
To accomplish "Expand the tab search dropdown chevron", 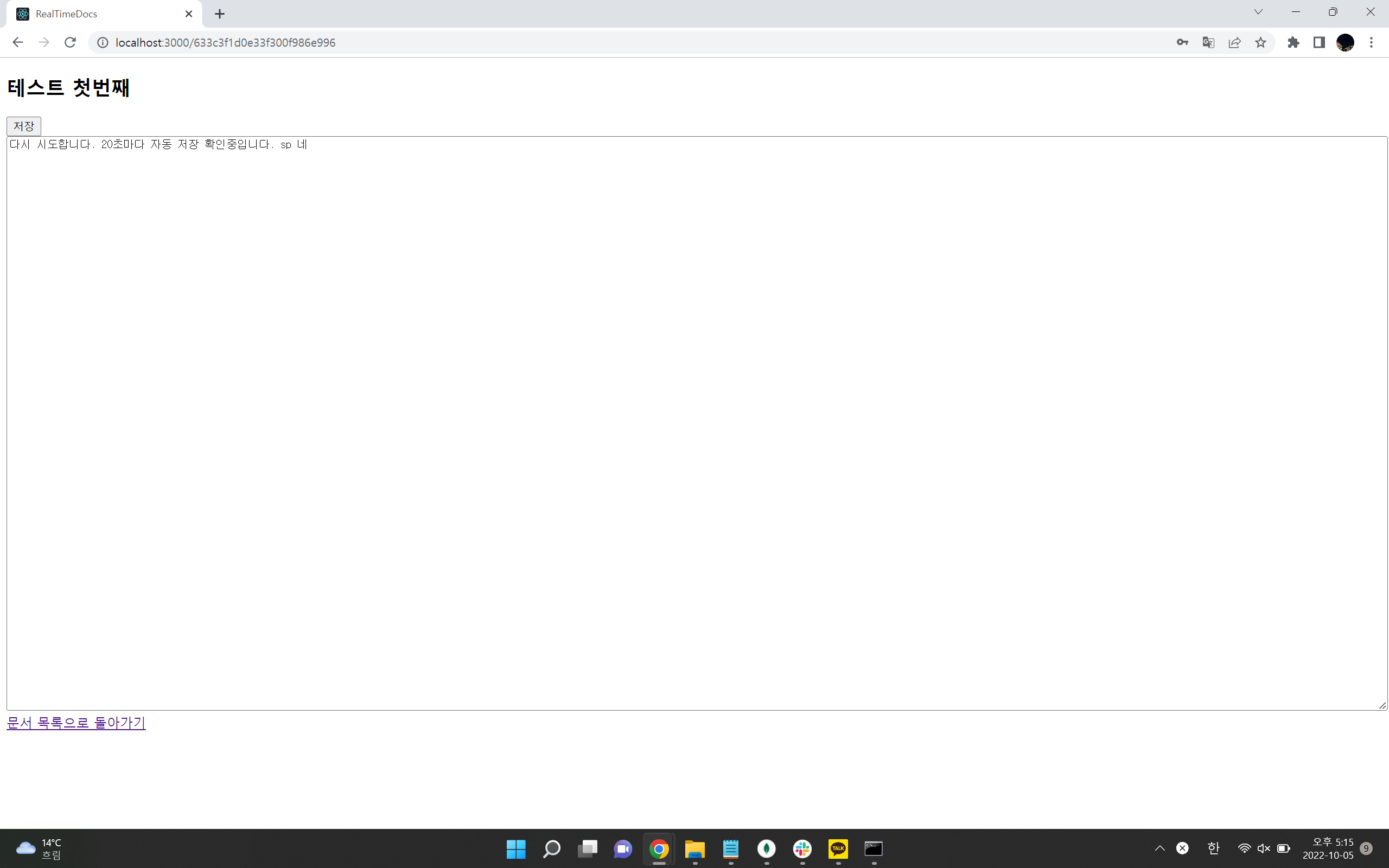I will [1258, 12].
